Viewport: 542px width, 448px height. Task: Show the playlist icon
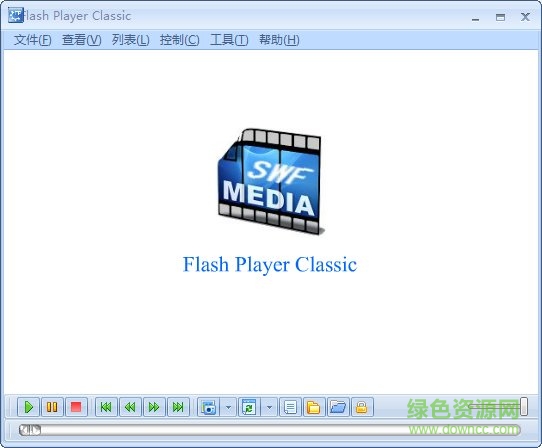click(x=290, y=407)
